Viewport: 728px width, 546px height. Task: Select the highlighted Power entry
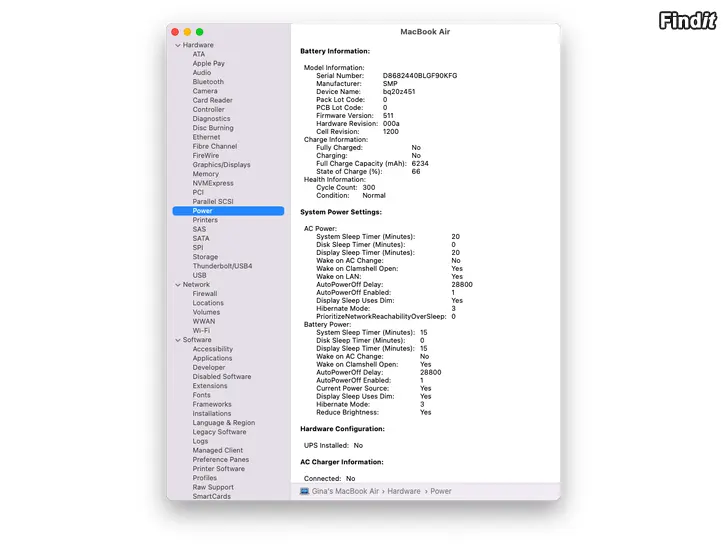point(228,211)
